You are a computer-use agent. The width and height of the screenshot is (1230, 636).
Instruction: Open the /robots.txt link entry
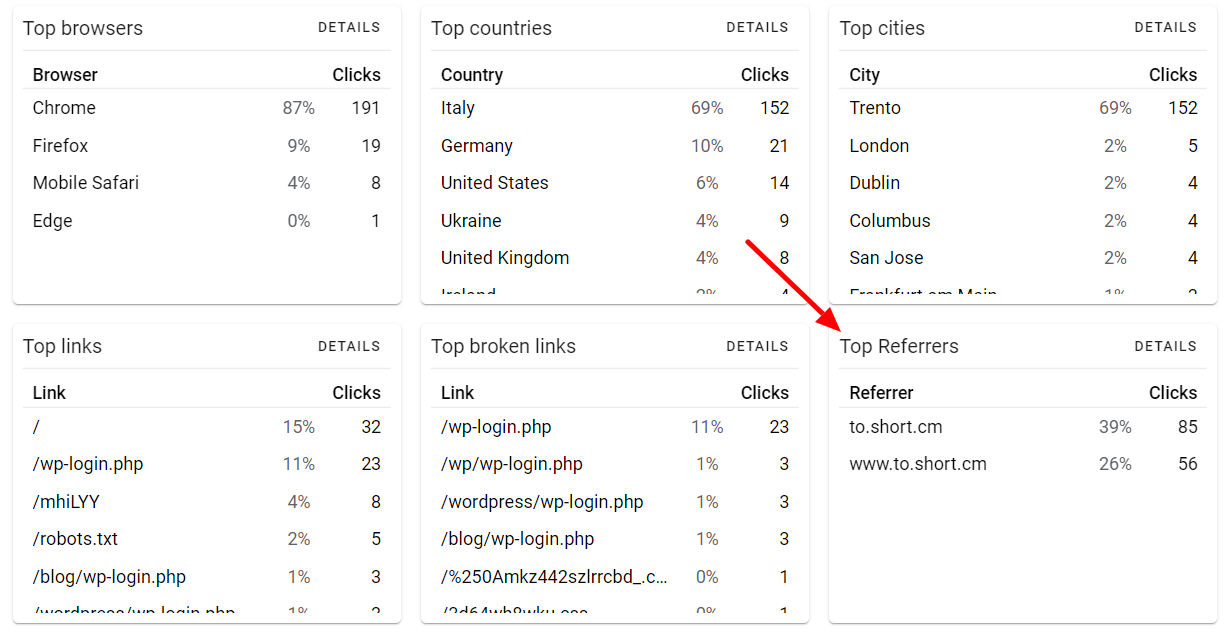(x=75, y=538)
